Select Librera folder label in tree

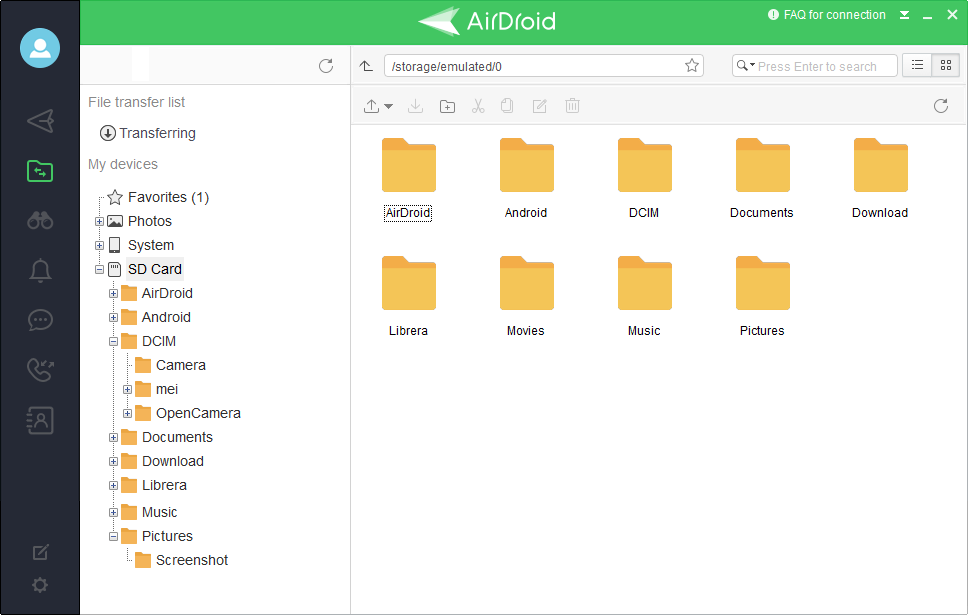pos(164,485)
